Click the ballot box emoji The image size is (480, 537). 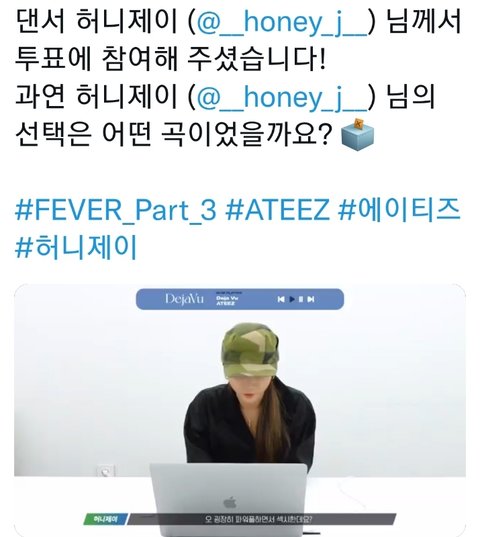[x=358, y=134]
